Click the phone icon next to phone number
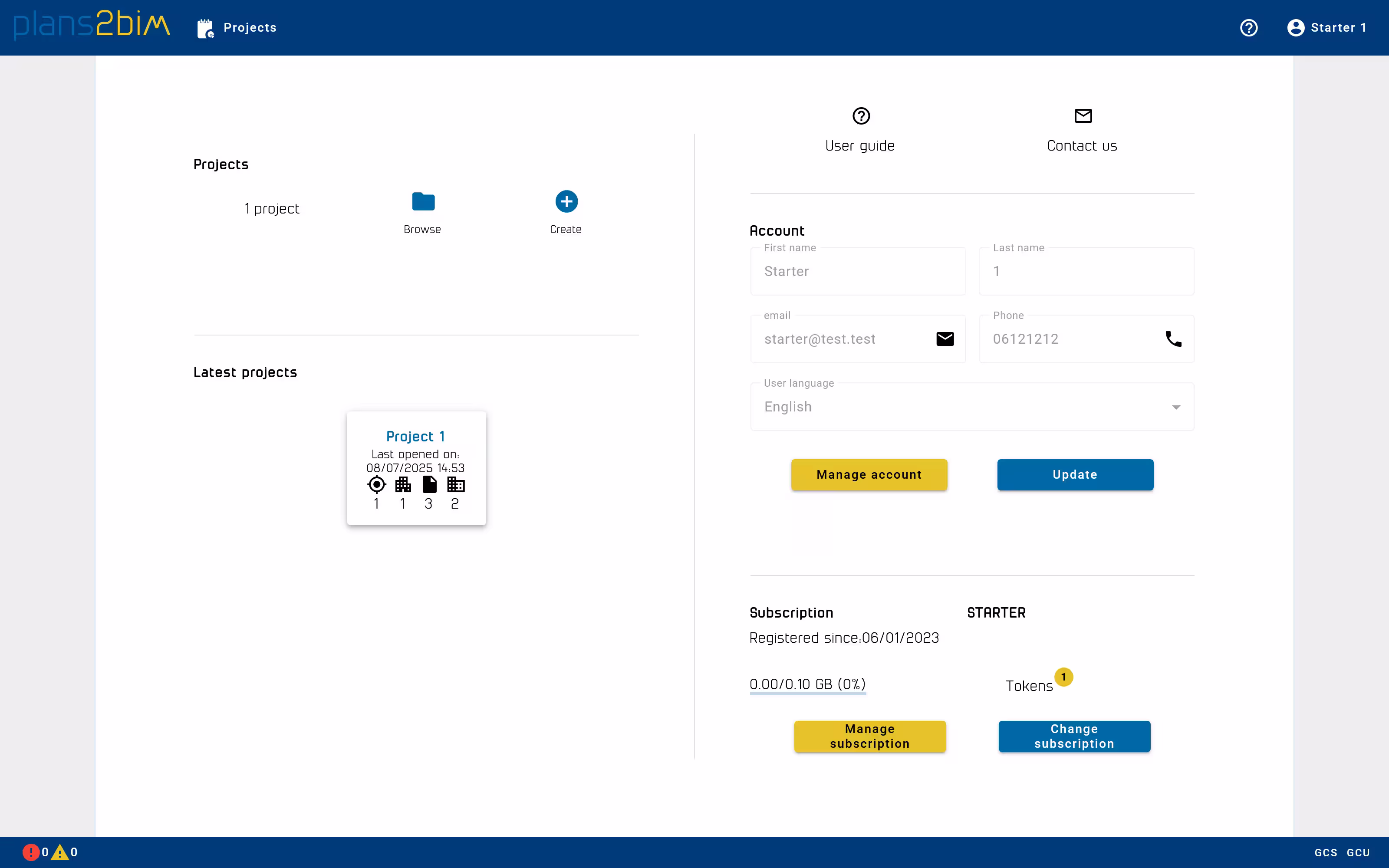The image size is (1389, 868). pyautogui.click(x=1173, y=339)
